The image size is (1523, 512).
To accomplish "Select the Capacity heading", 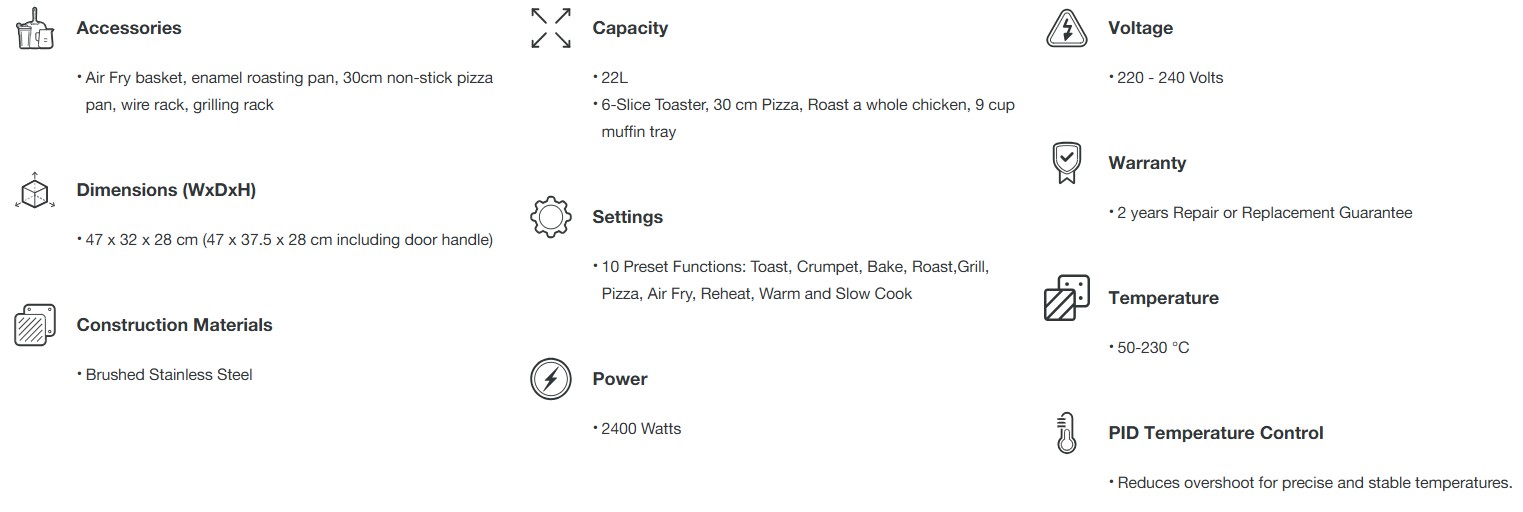I will (x=630, y=28).
